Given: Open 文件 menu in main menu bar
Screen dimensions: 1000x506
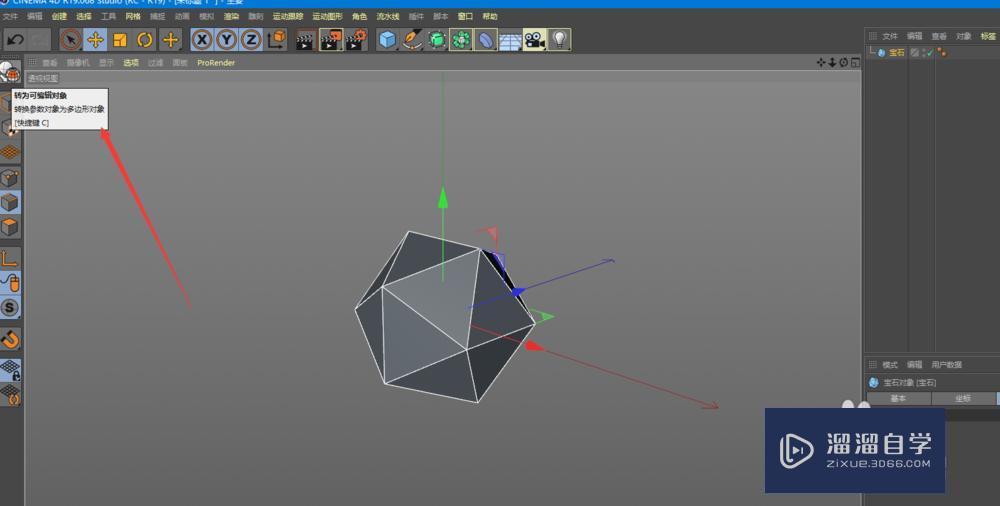Looking at the screenshot, I should [10, 17].
